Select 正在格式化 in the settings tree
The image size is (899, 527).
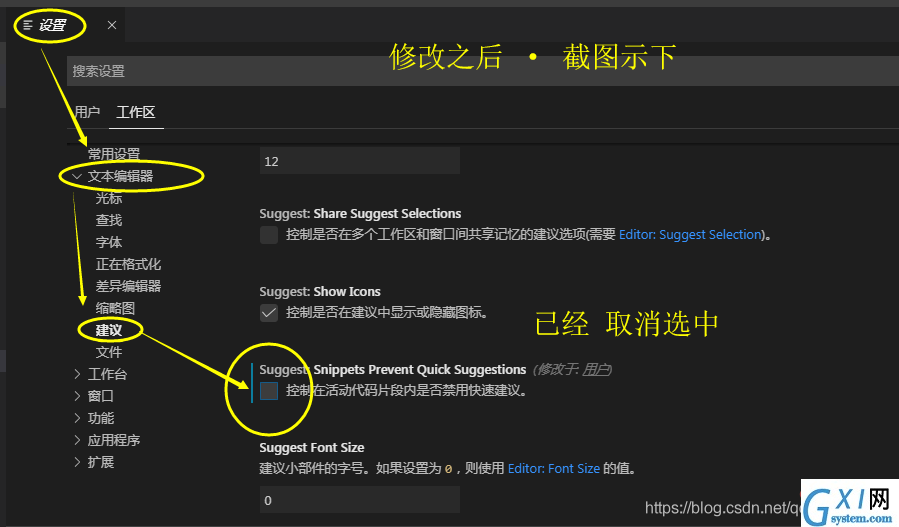128,264
